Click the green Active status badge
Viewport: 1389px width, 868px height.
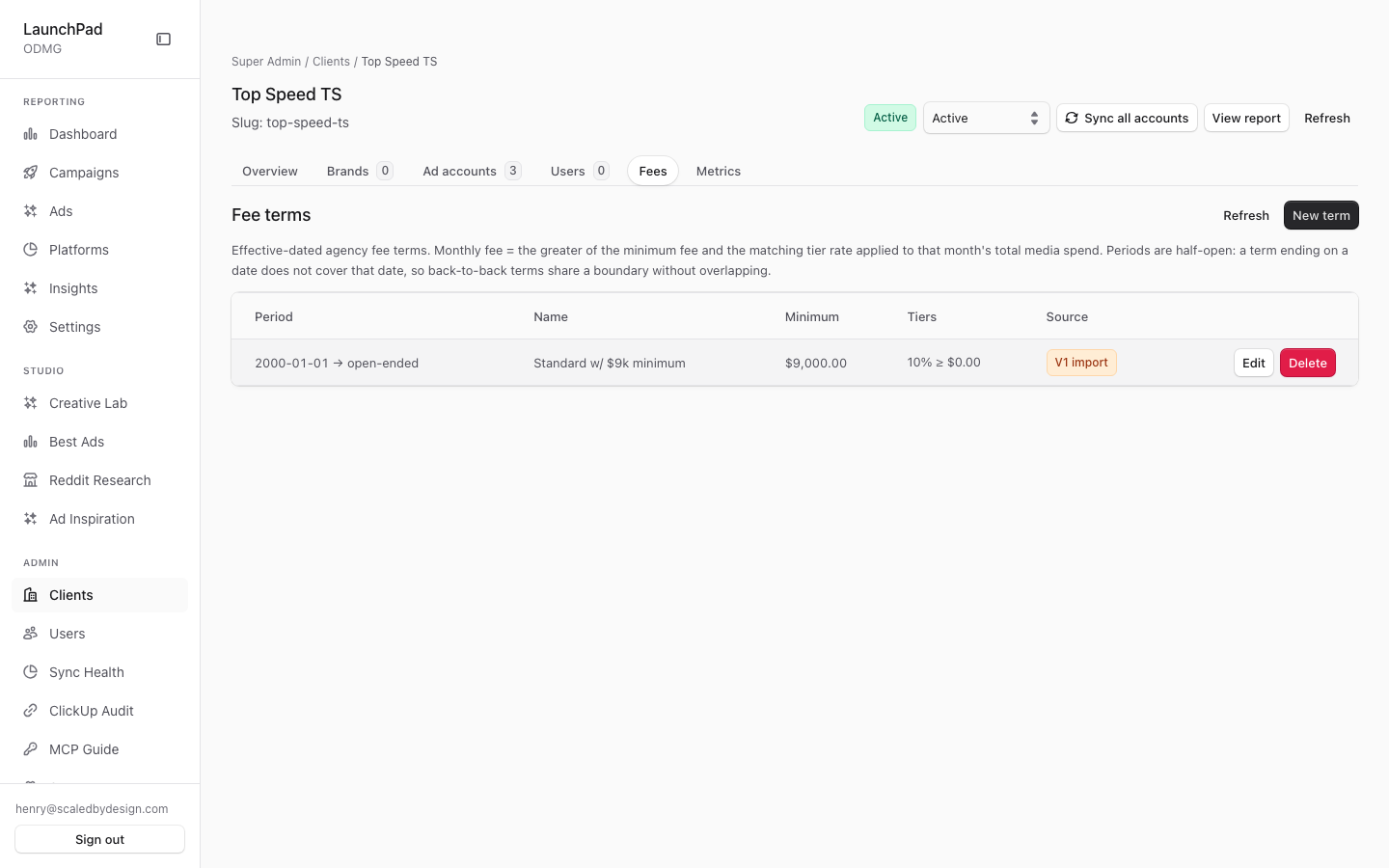[890, 118]
